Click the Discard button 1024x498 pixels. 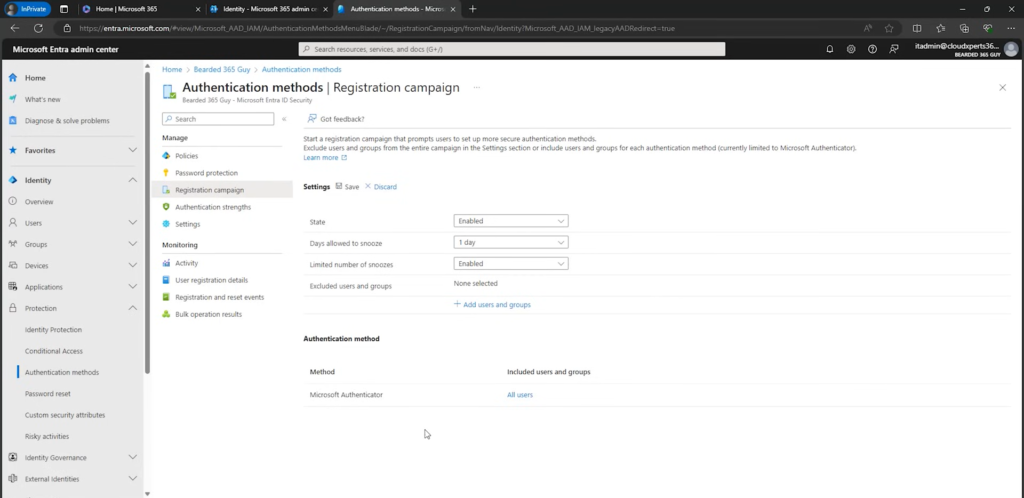pos(381,187)
